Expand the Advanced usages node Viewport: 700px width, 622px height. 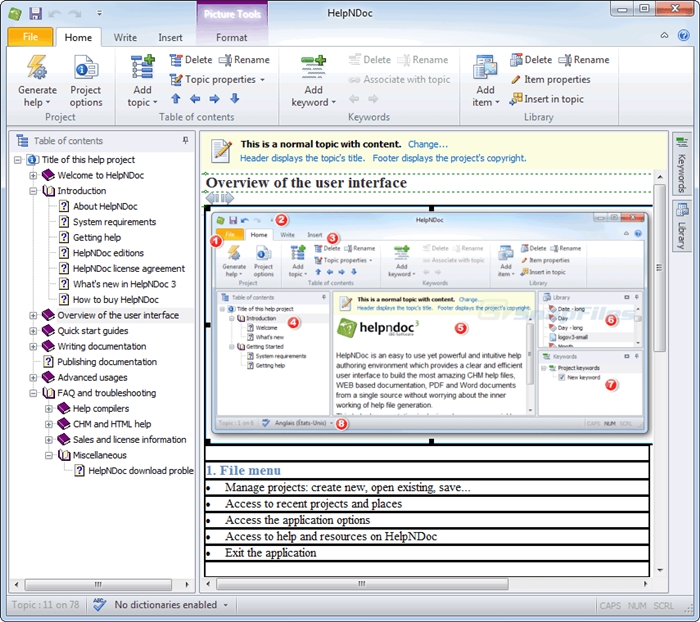(33, 378)
